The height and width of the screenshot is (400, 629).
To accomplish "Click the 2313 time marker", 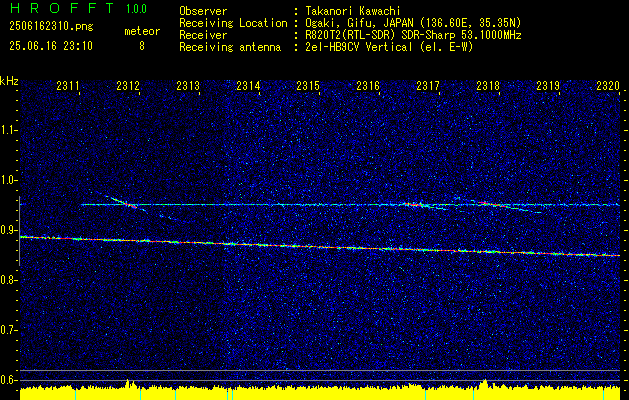I will click(x=188, y=85).
